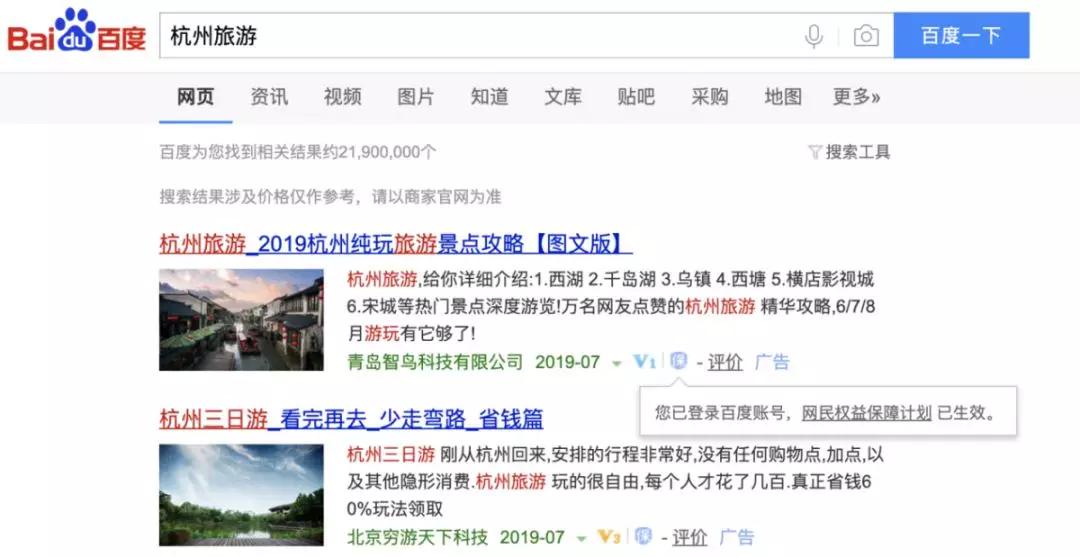Click the canal town thumbnail image

(241, 319)
